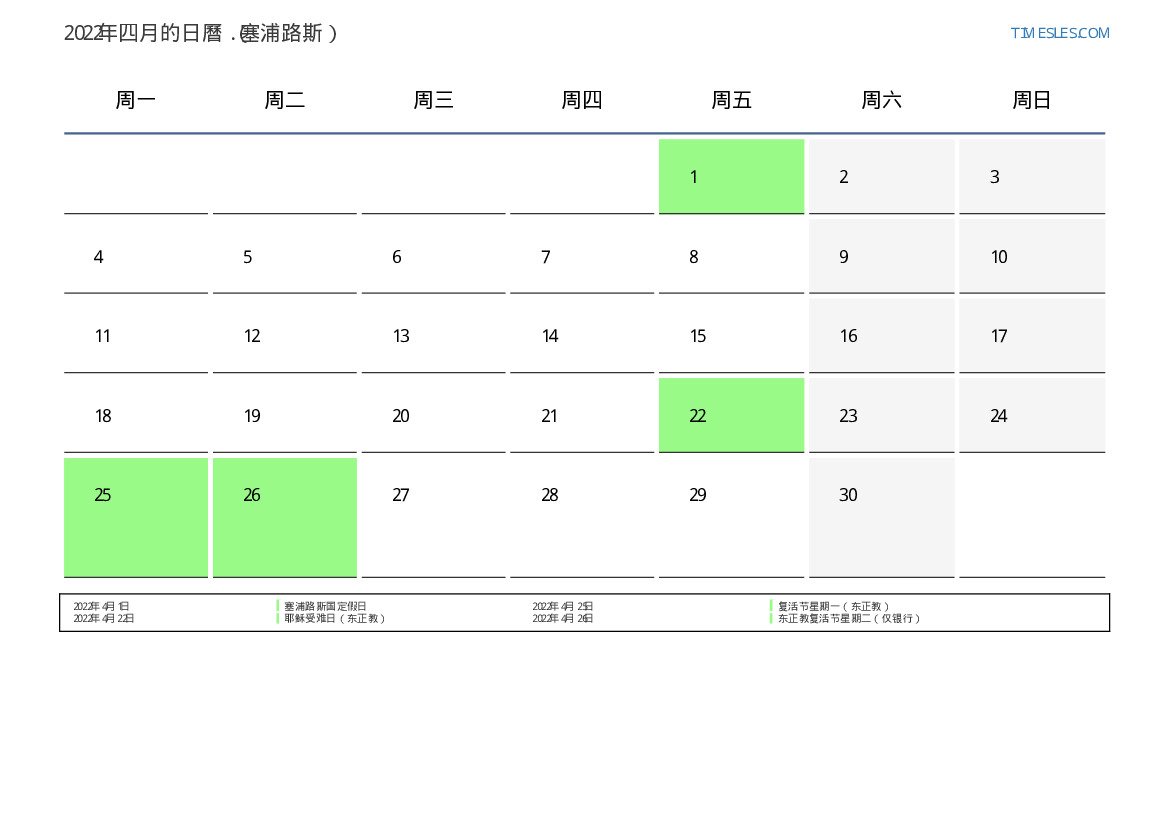This screenshot has height=827, width=1169.
Task: Click the calendar title for April 2022
Action: point(201,33)
